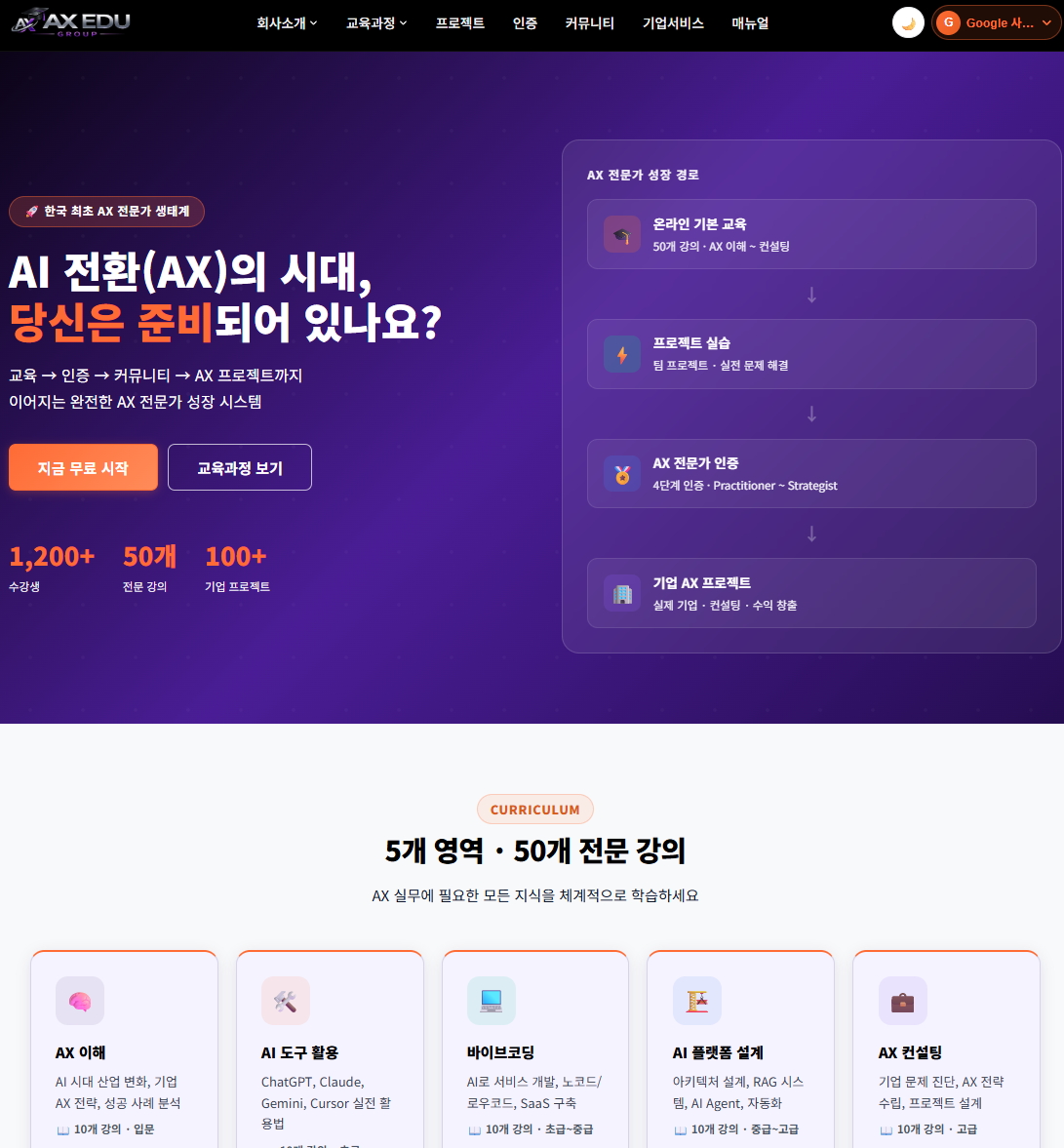Open the 커뮤니티 menu item
The height and width of the screenshot is (1148, 1064).
click(589, 22)
